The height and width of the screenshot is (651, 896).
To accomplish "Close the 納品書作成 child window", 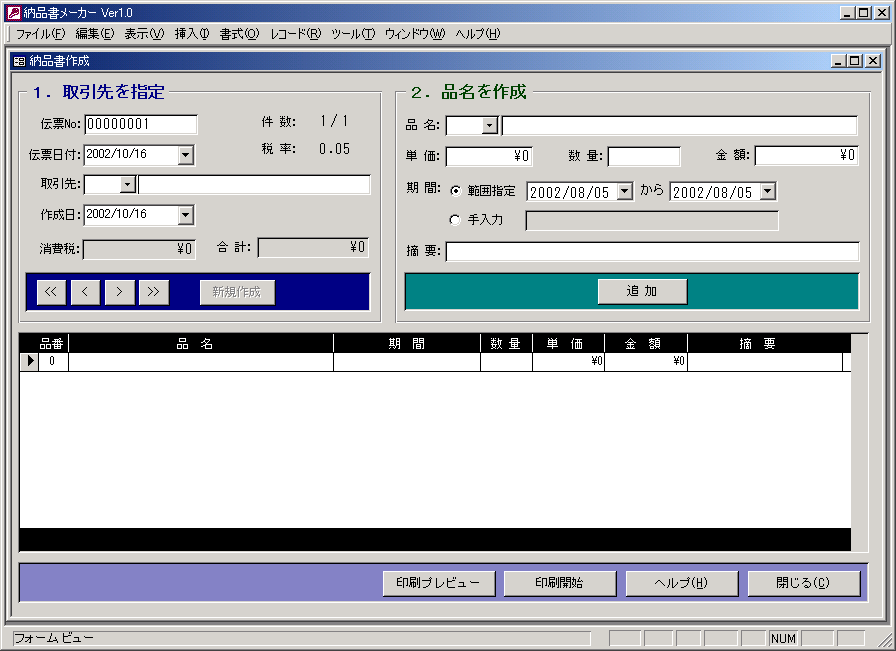I will [873, 61].
